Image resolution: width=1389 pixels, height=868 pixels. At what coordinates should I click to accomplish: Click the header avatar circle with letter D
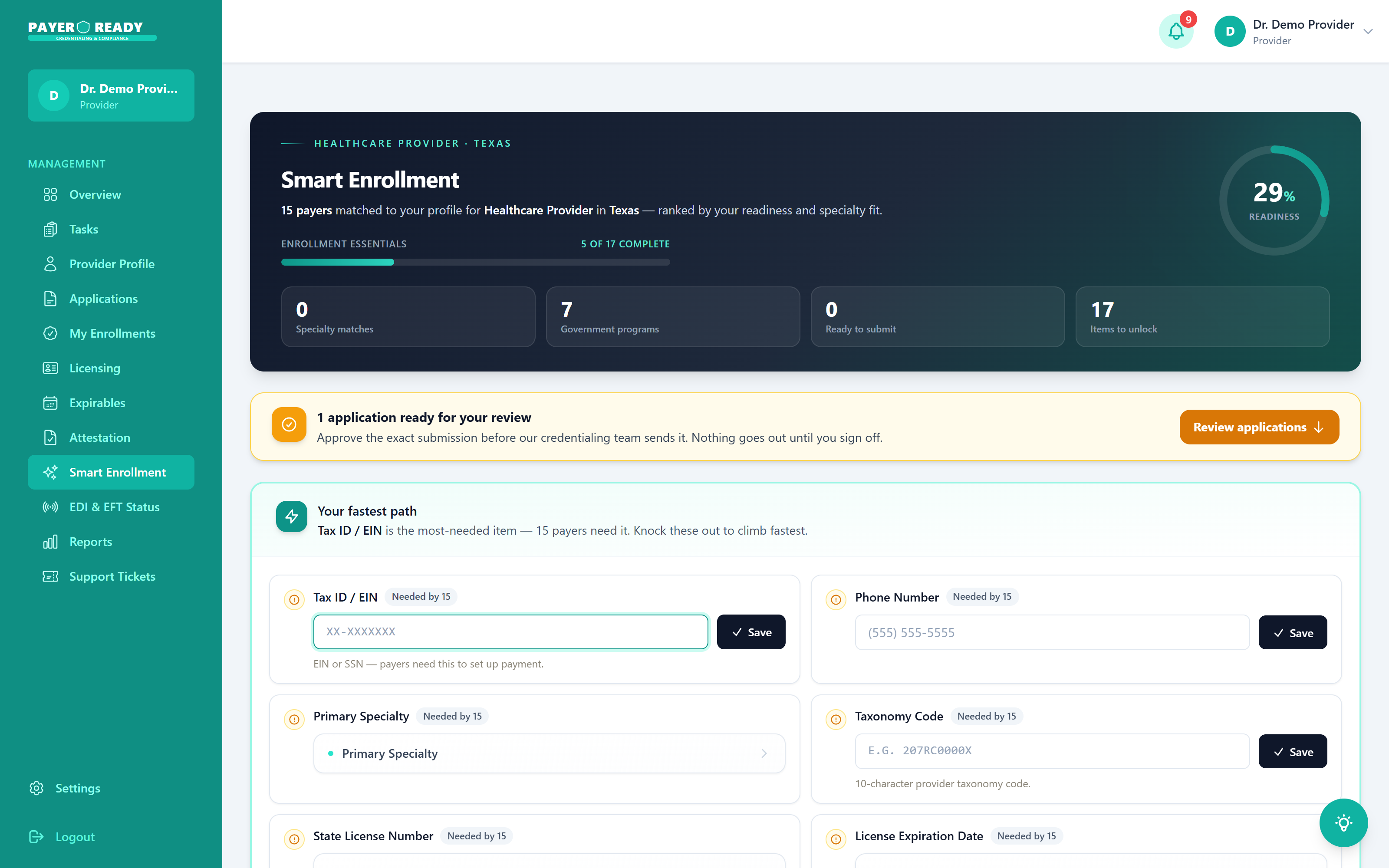1229,32
